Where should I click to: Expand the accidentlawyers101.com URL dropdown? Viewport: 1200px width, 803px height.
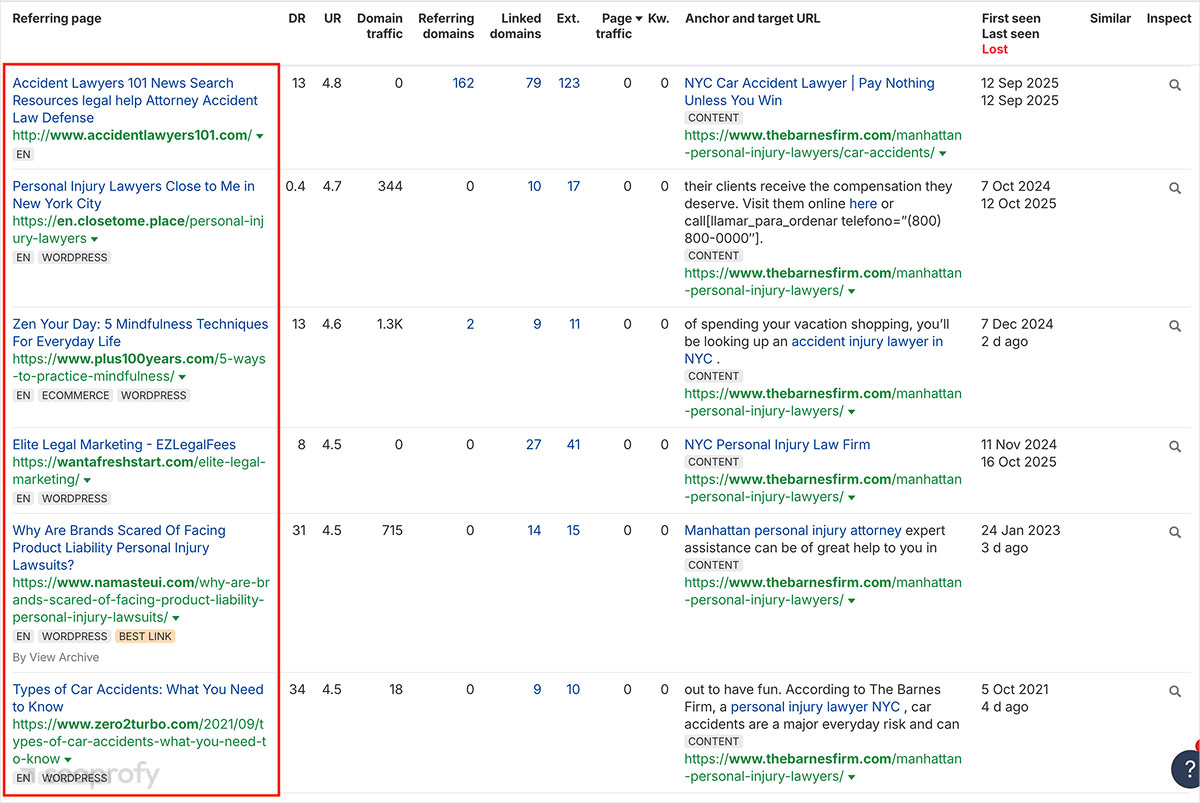pyautogui.click(x=261, y=135)
